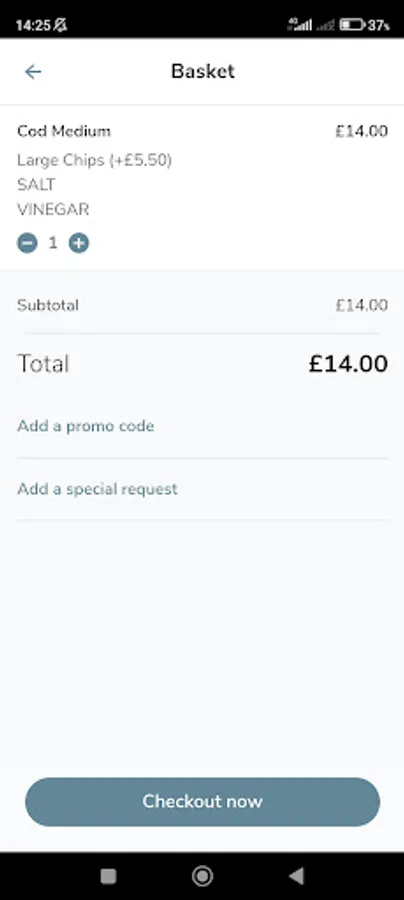
Task: Tap the Android recent apps square
Action: (x=108, y=876)
